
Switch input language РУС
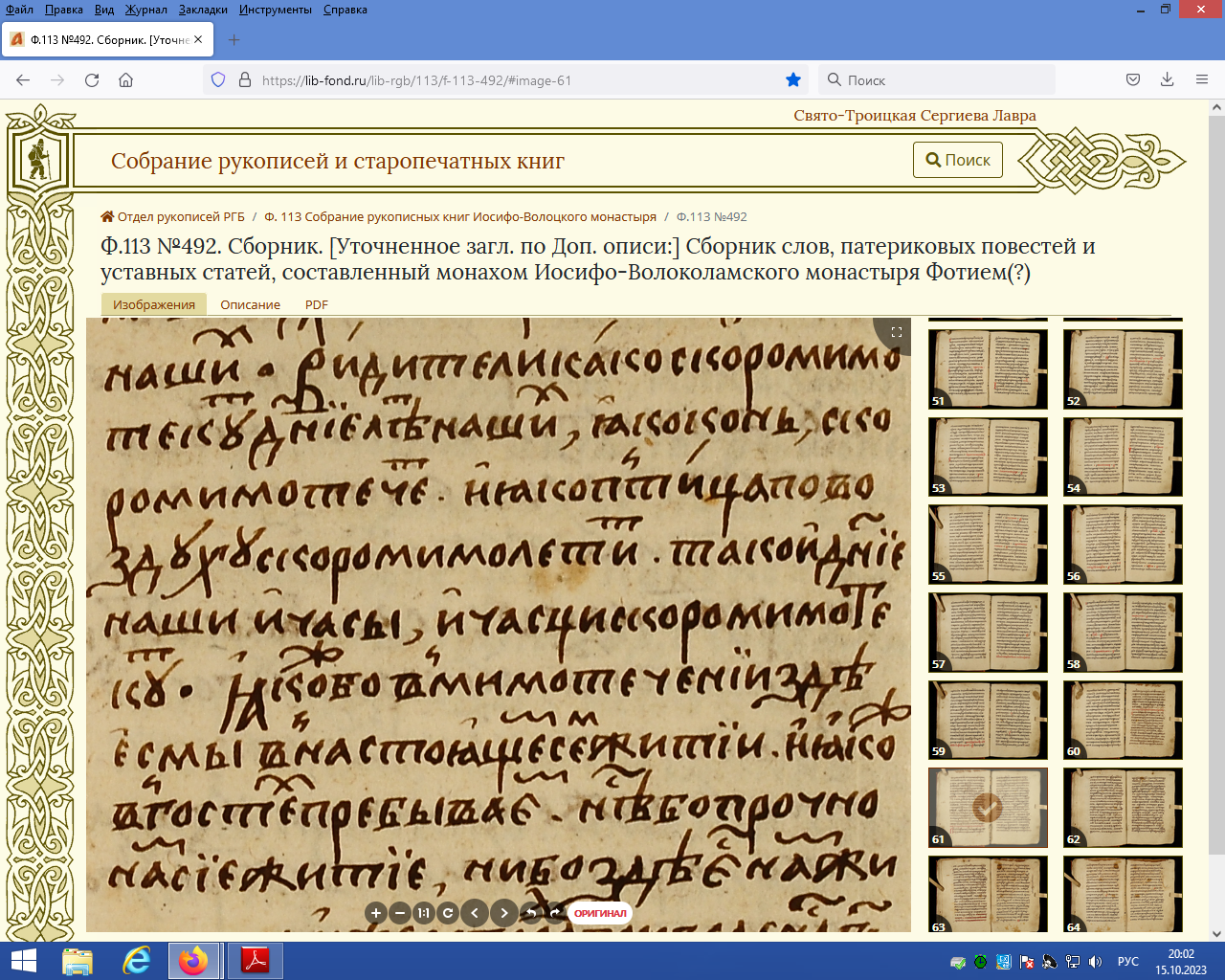coord(1128,962)
